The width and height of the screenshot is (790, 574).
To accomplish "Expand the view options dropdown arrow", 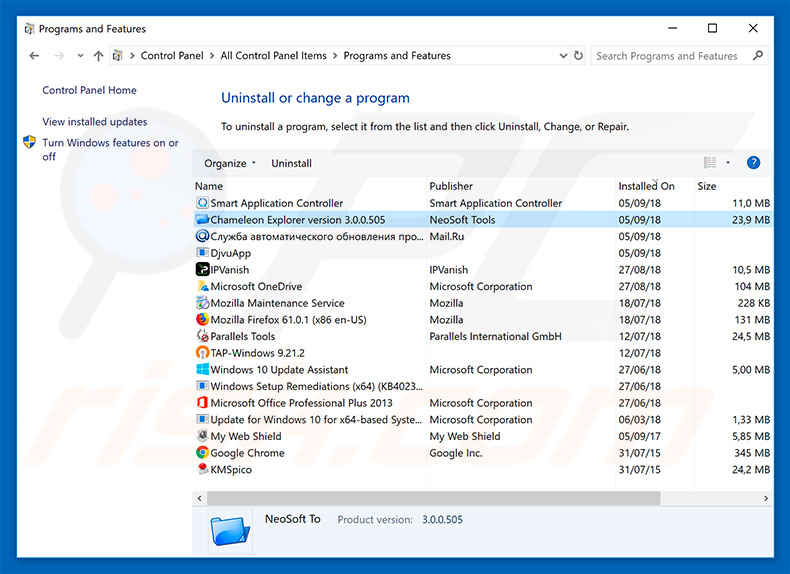I will (728, 163).
